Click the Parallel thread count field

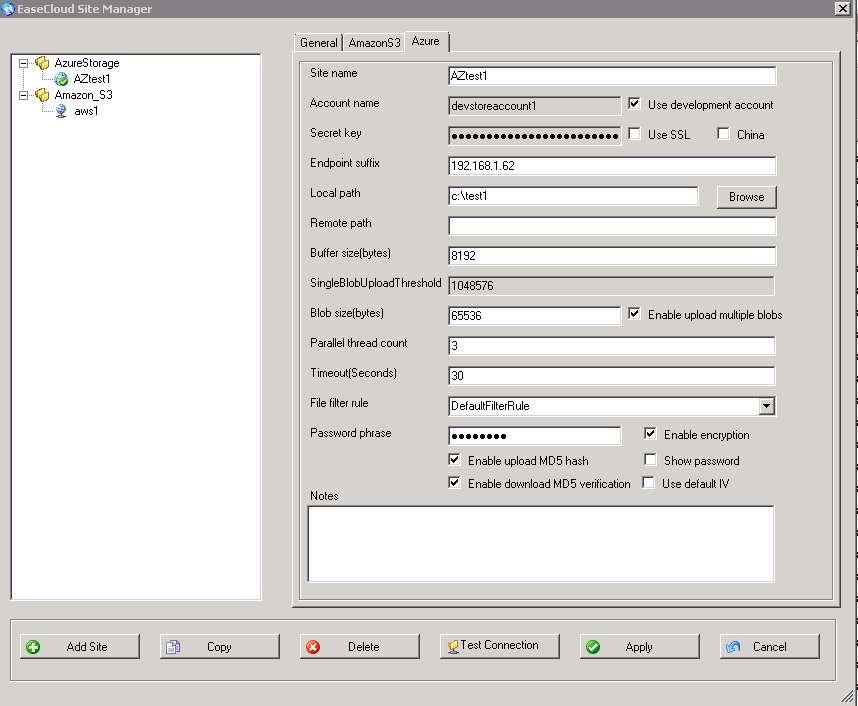point(611,346)
